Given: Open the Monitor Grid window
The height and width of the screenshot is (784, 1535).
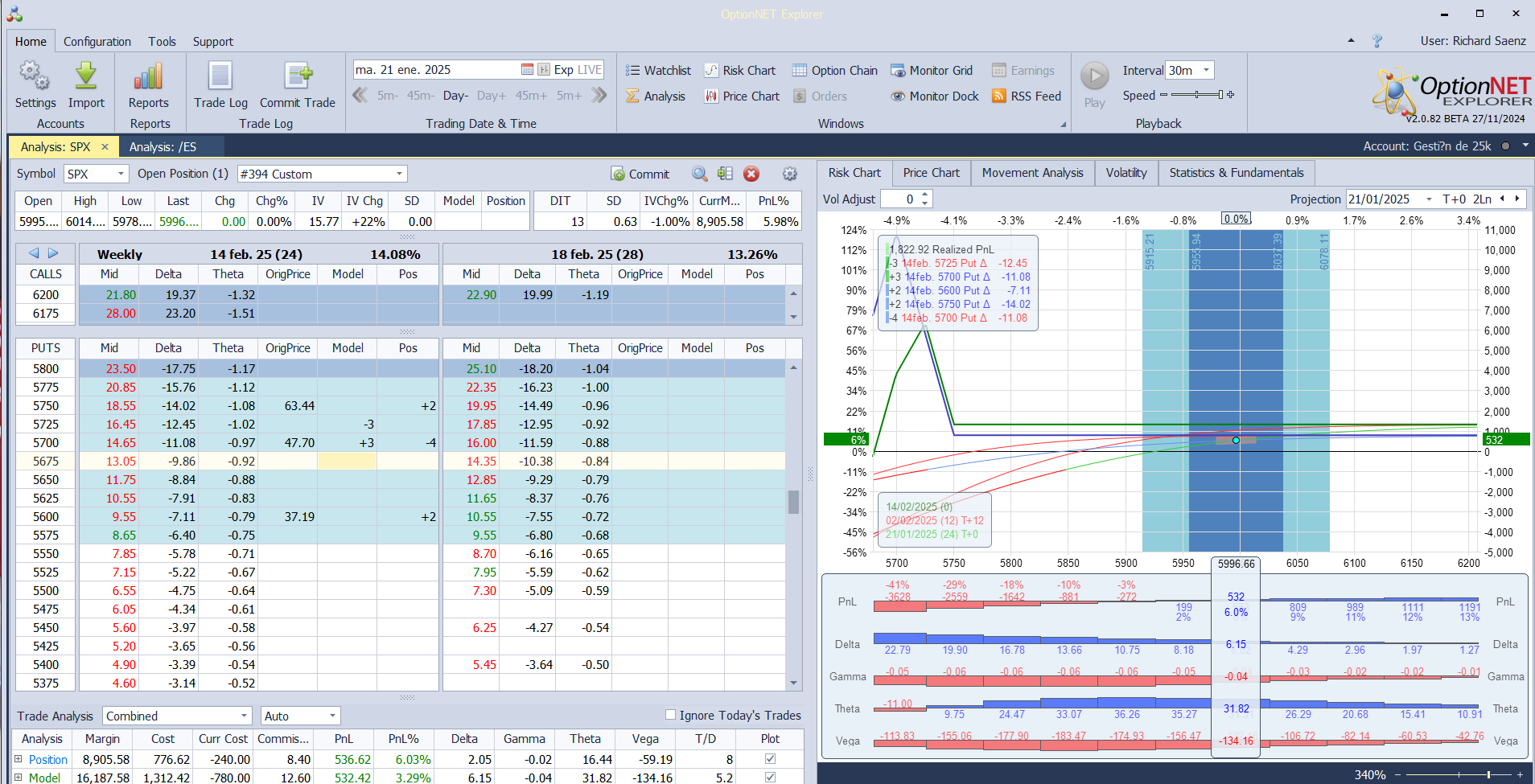Looking at the screenshot, I should pos(932,71).
